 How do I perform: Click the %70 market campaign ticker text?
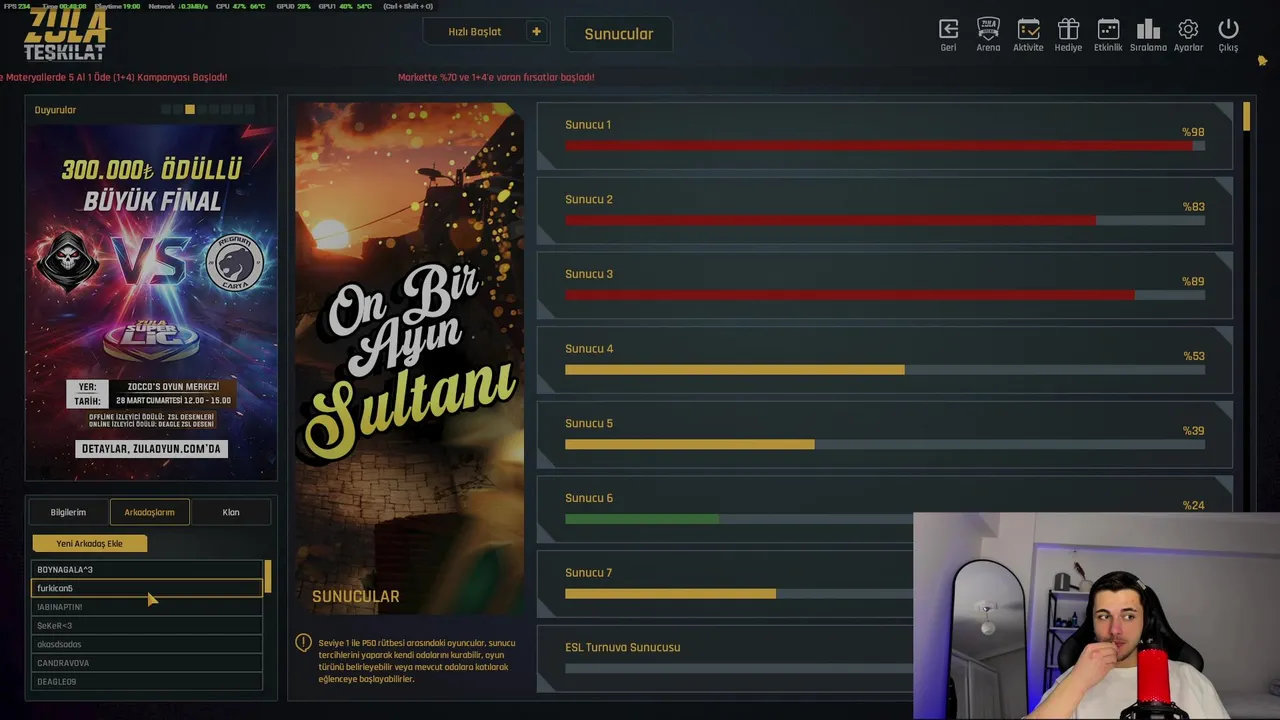pyautogui.click(x=496, y=77)
